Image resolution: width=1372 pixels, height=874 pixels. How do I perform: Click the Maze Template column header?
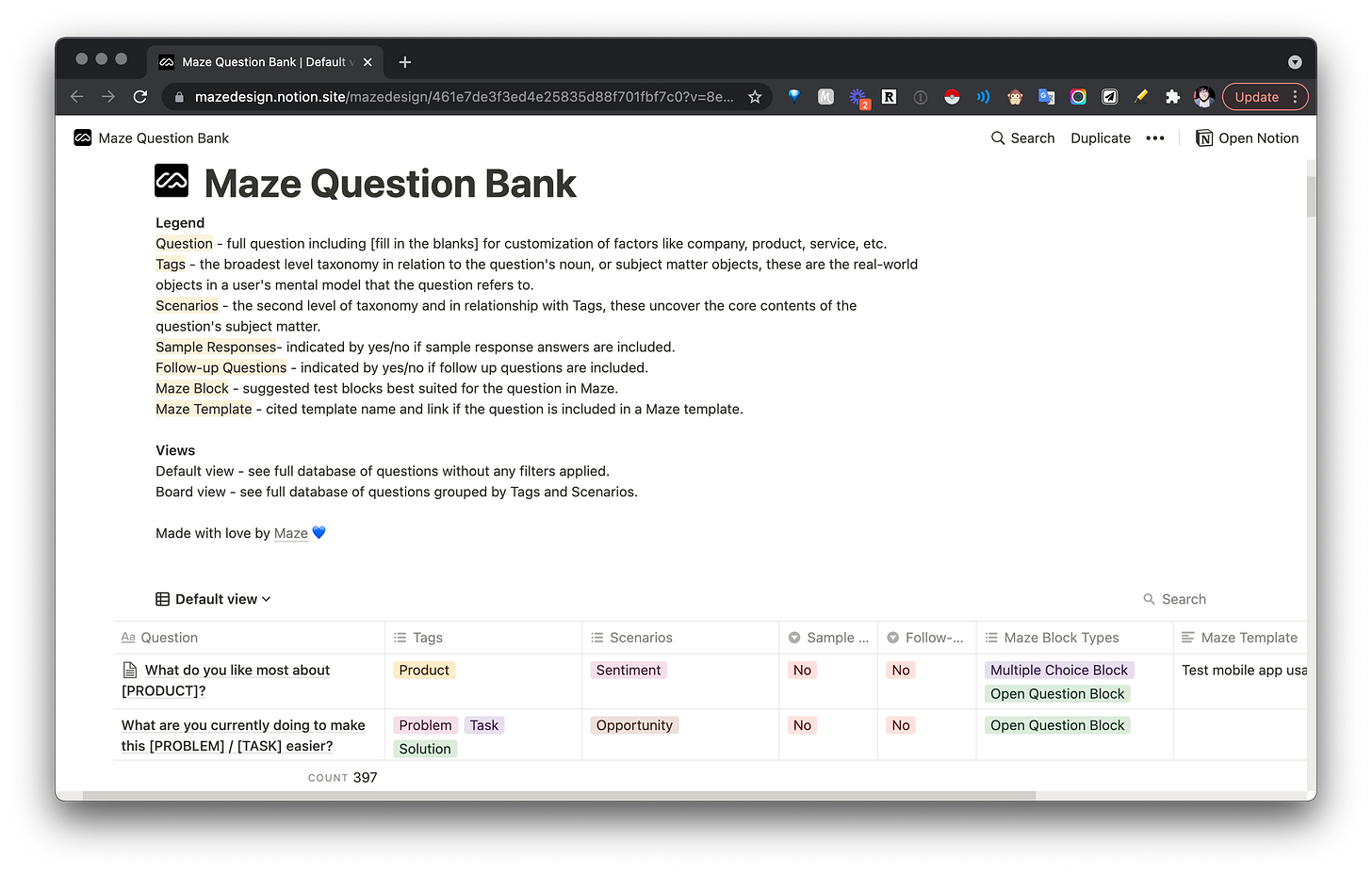tap(1240, 638)
